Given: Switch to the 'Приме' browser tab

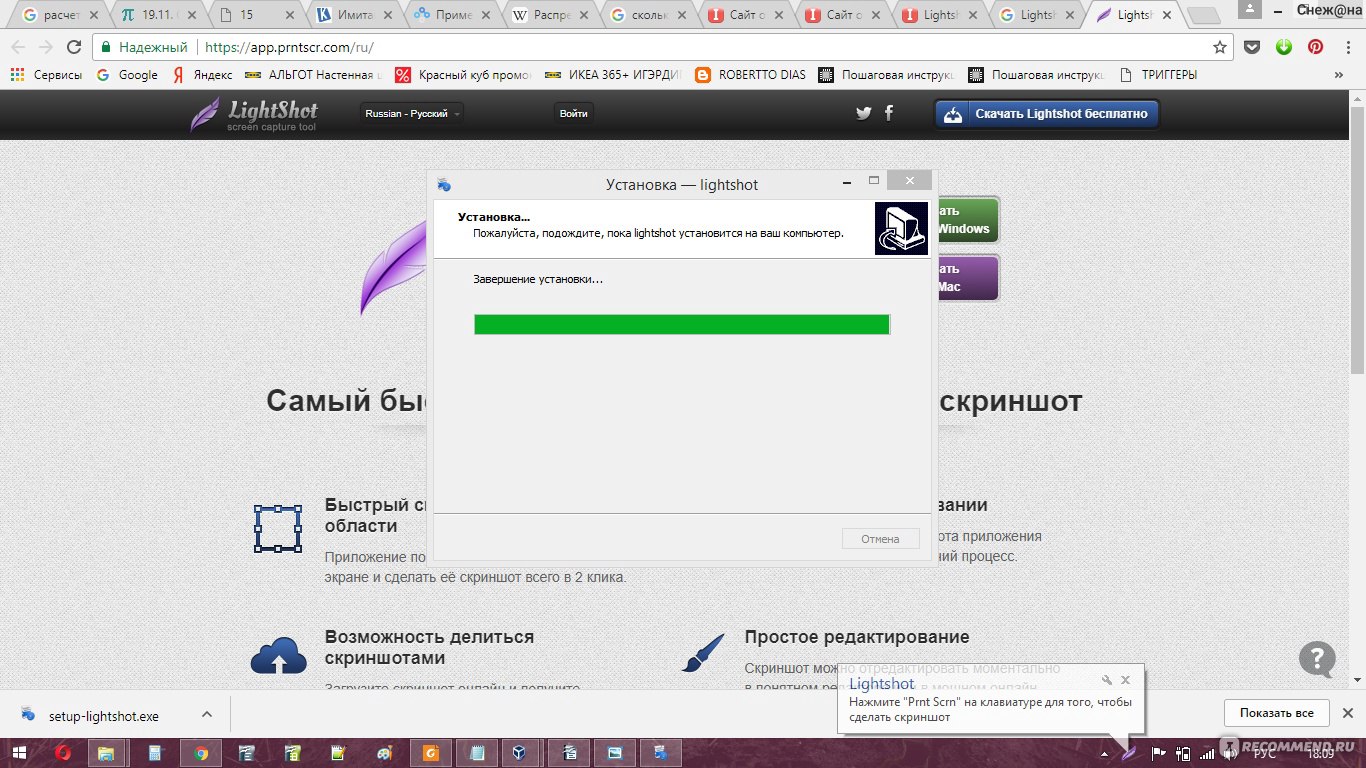Looking at the screenshot, I should [450, 15].
